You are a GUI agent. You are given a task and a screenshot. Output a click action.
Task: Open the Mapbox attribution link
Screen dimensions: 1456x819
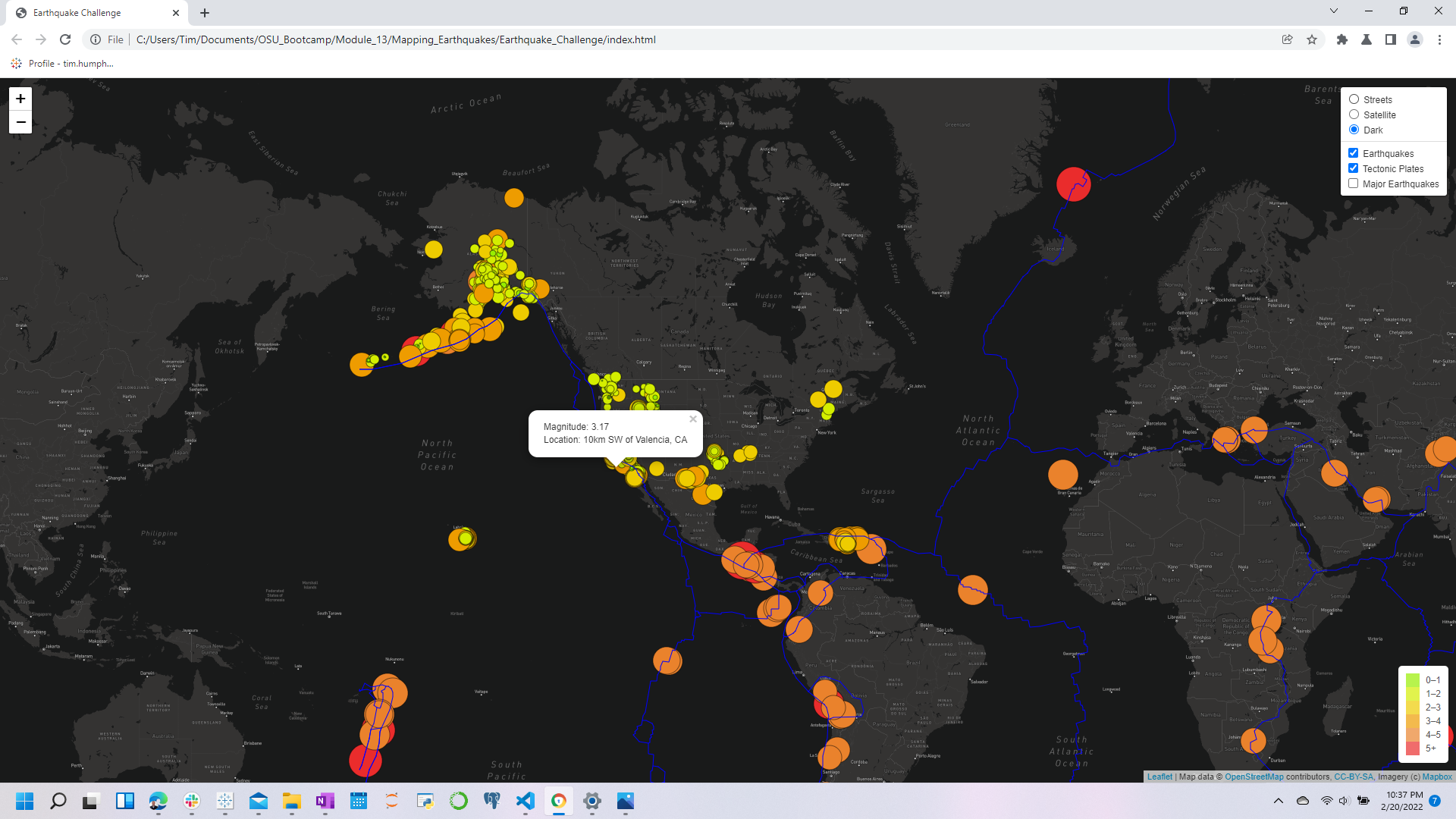1437,777
